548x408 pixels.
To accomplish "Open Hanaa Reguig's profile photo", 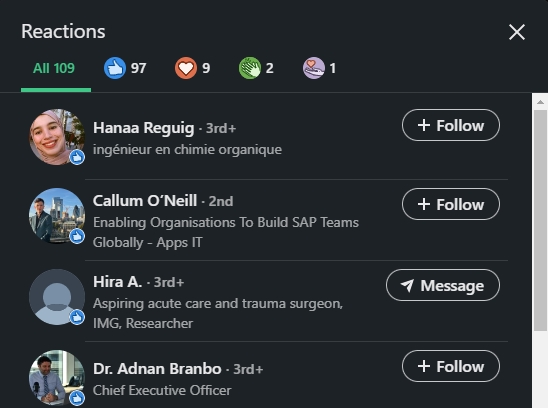I will [57, 137].
